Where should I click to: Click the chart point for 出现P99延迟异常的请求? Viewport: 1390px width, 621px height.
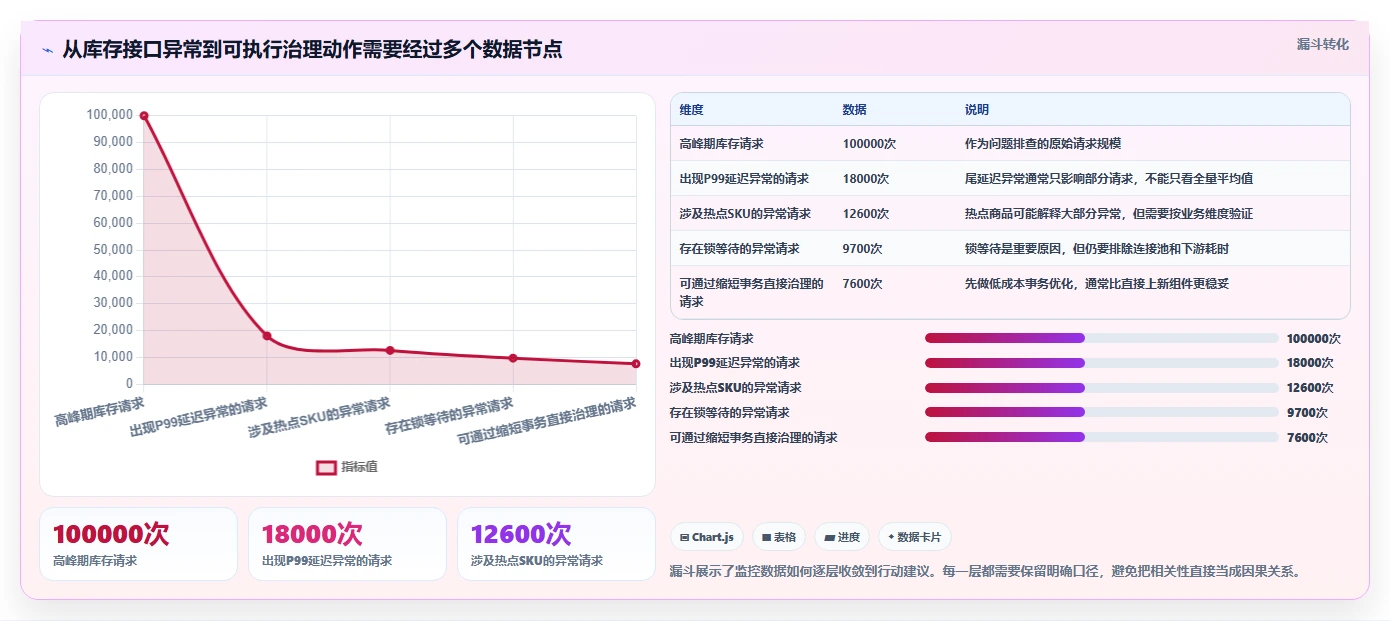click(267, 336)
